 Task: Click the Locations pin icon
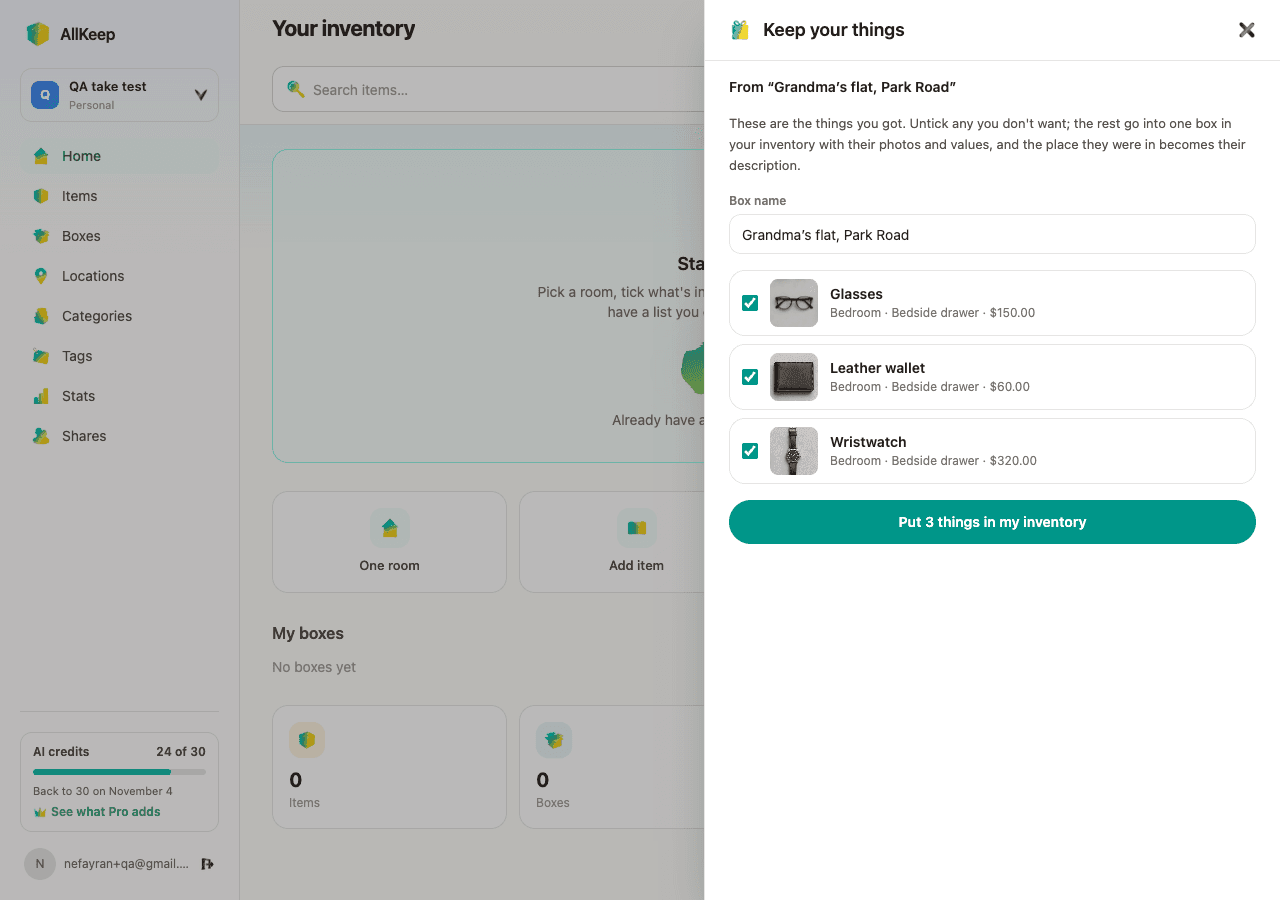[x=41, y=276]
